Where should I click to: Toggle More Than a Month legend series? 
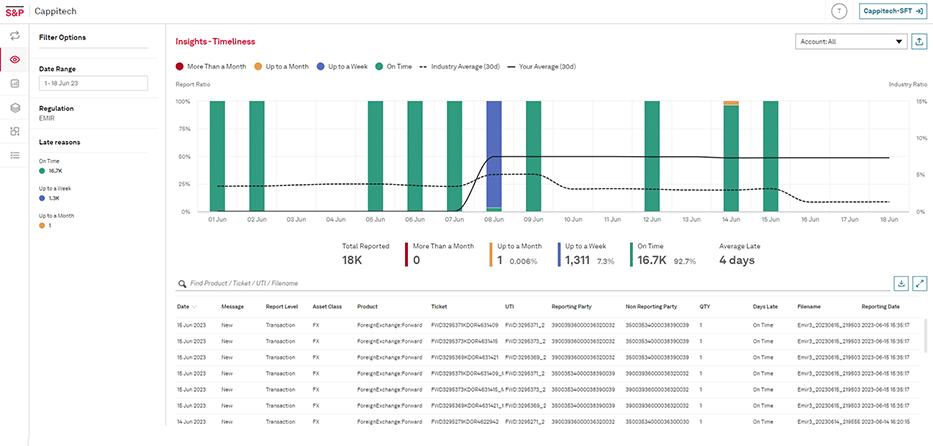(211, 67)
